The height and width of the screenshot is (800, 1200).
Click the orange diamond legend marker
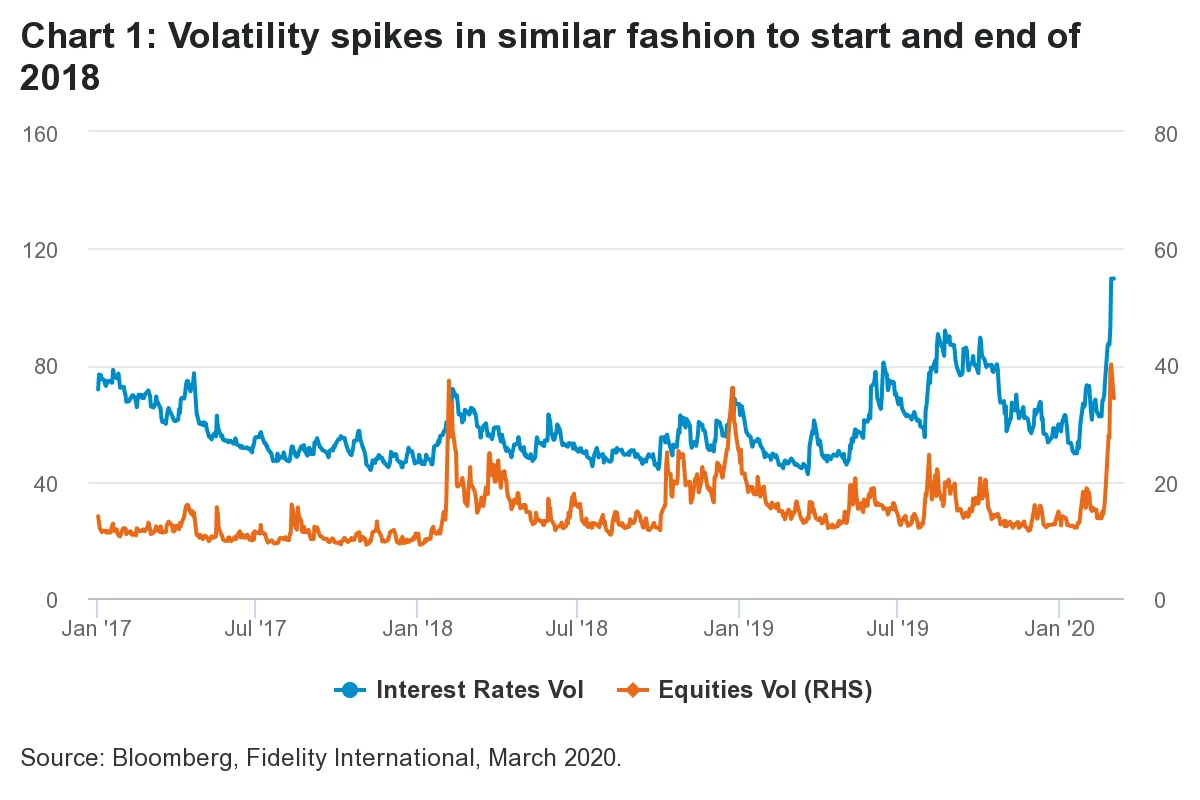point(633,690)
